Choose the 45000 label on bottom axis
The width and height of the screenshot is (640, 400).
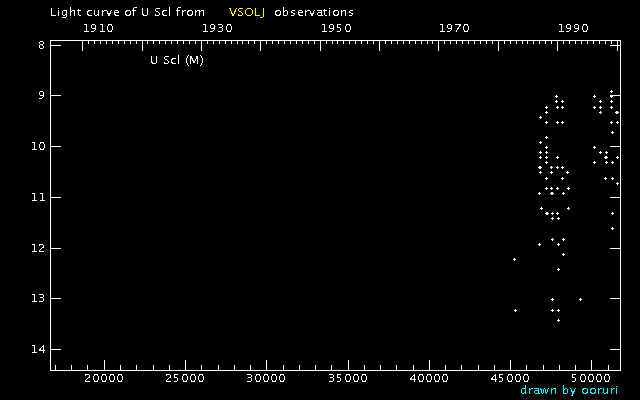[510, 379]
